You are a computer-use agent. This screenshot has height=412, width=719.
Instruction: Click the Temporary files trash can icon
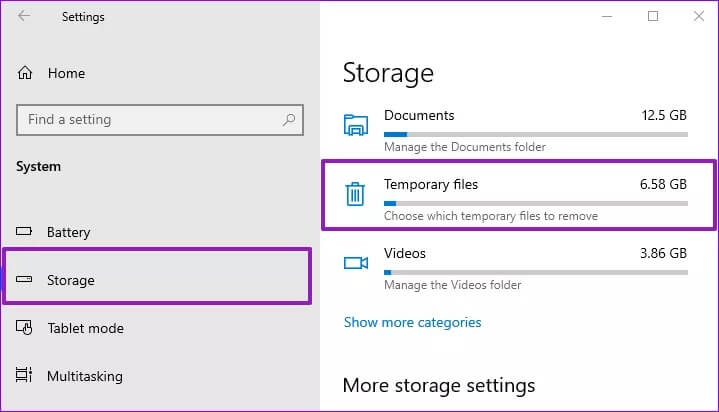[x=355, y=194]
